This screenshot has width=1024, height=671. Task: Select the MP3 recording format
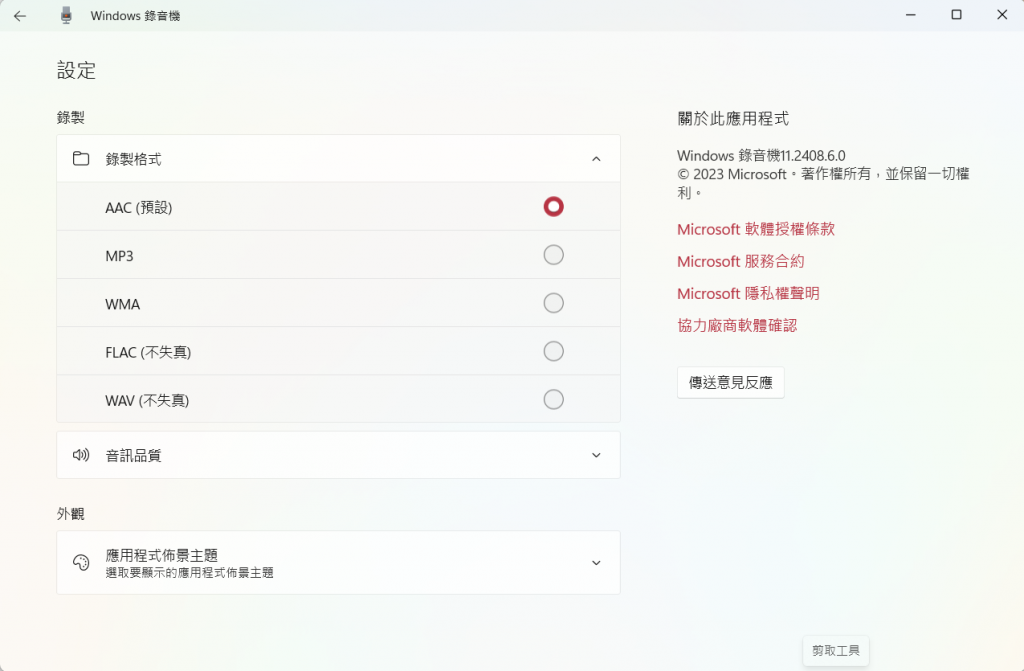pyautogui.click(x=553, y=255)
